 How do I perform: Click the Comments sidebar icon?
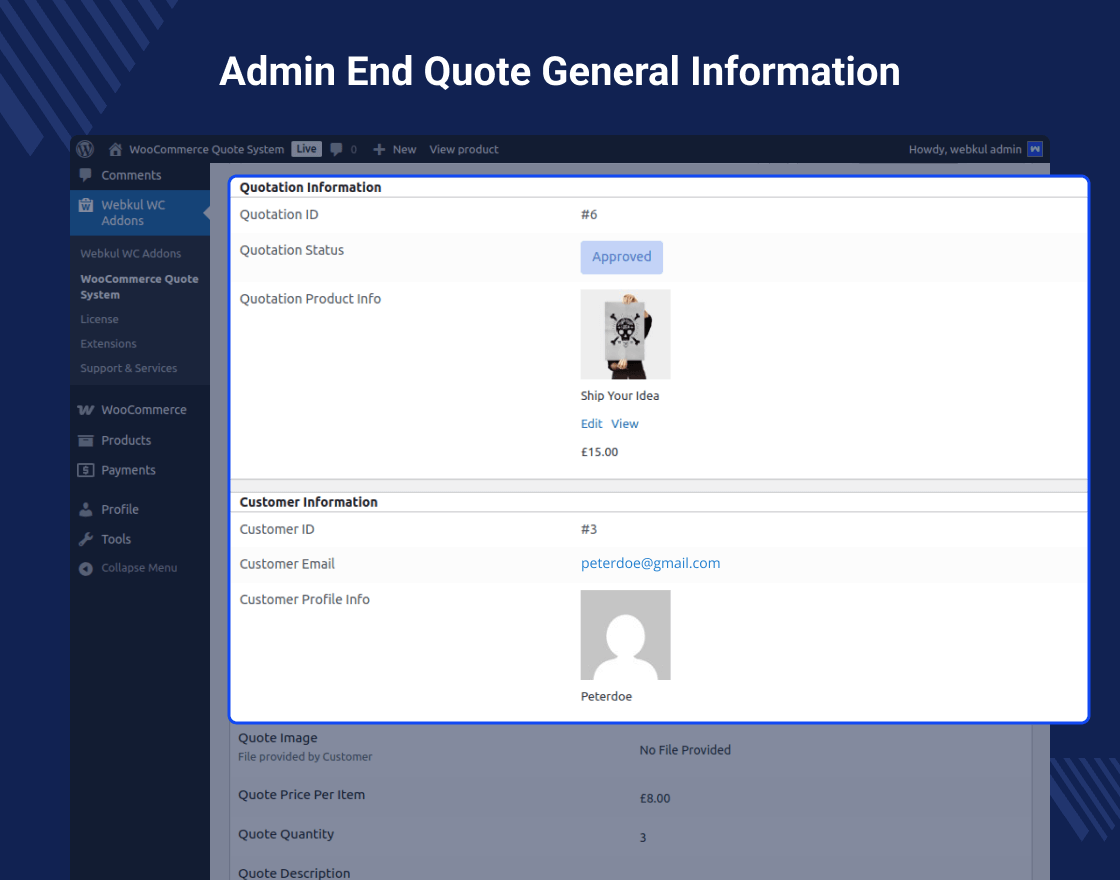click(x=86, y=175)
